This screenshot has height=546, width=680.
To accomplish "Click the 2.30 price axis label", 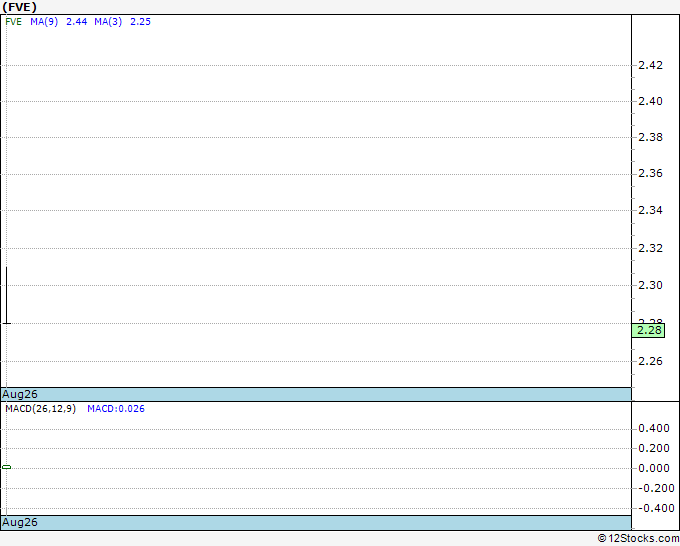I will [651, 285].
